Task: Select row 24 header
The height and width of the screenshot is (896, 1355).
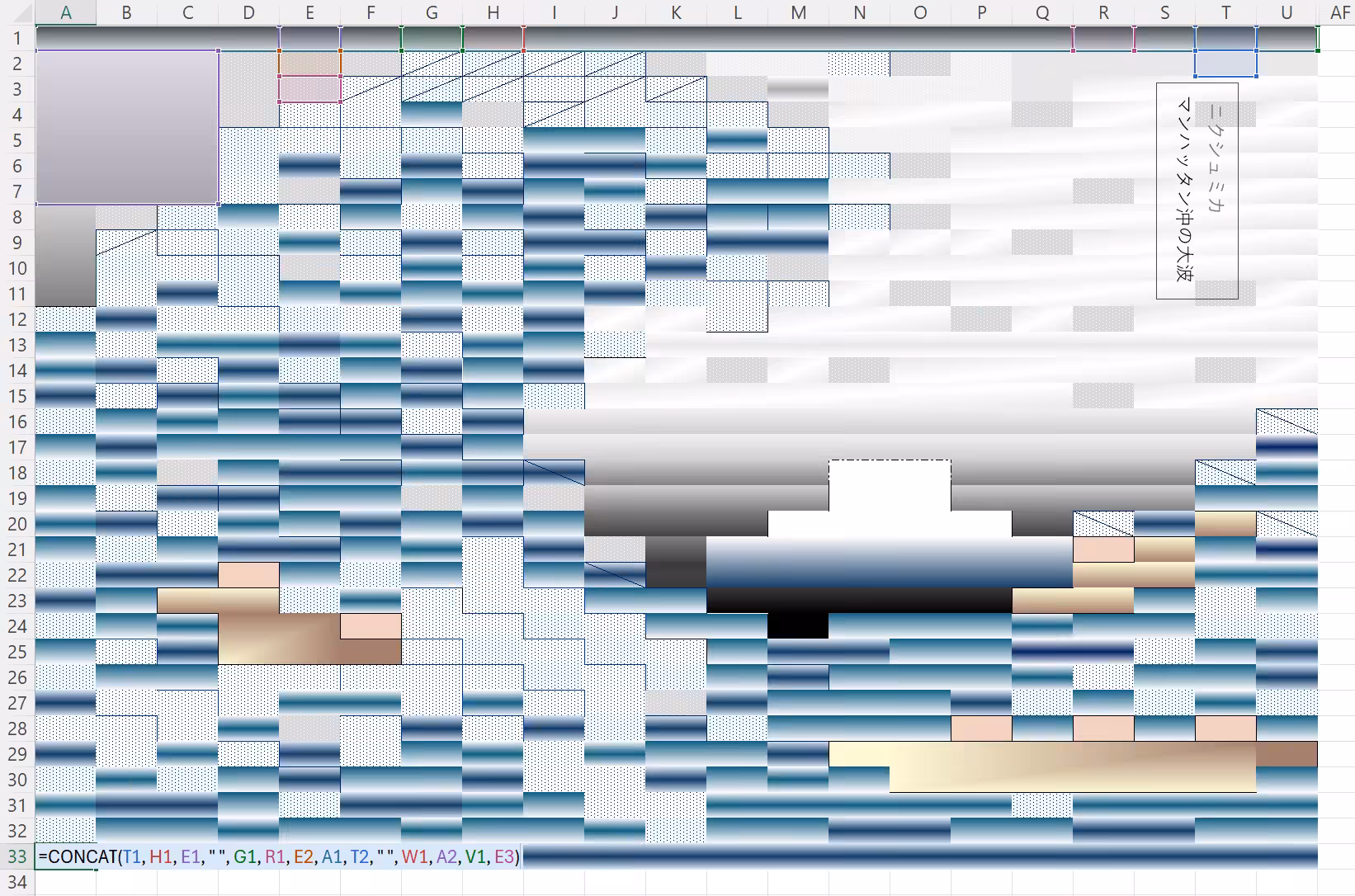Action: point(17,626)
